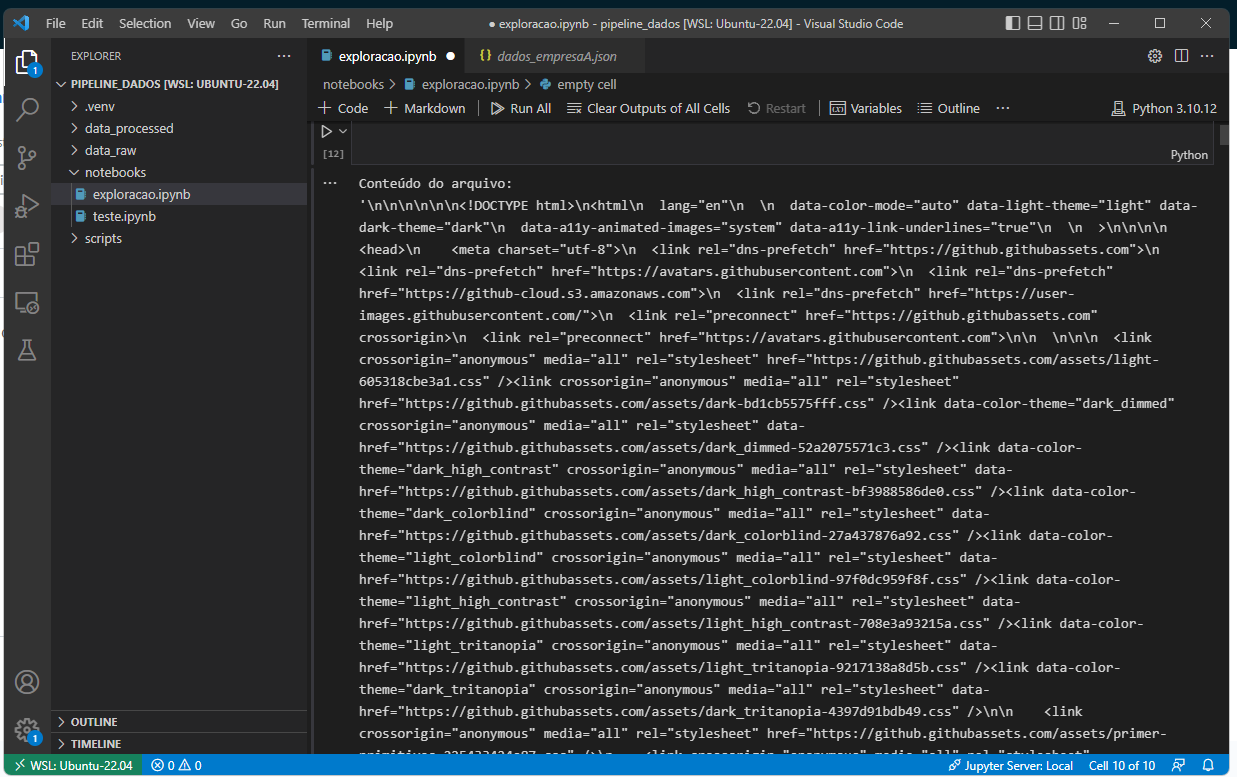This screenshot has width=1237, height=777.
Task: Click Outline button in notebook toolbar
Action: click(x=949, y=108)
